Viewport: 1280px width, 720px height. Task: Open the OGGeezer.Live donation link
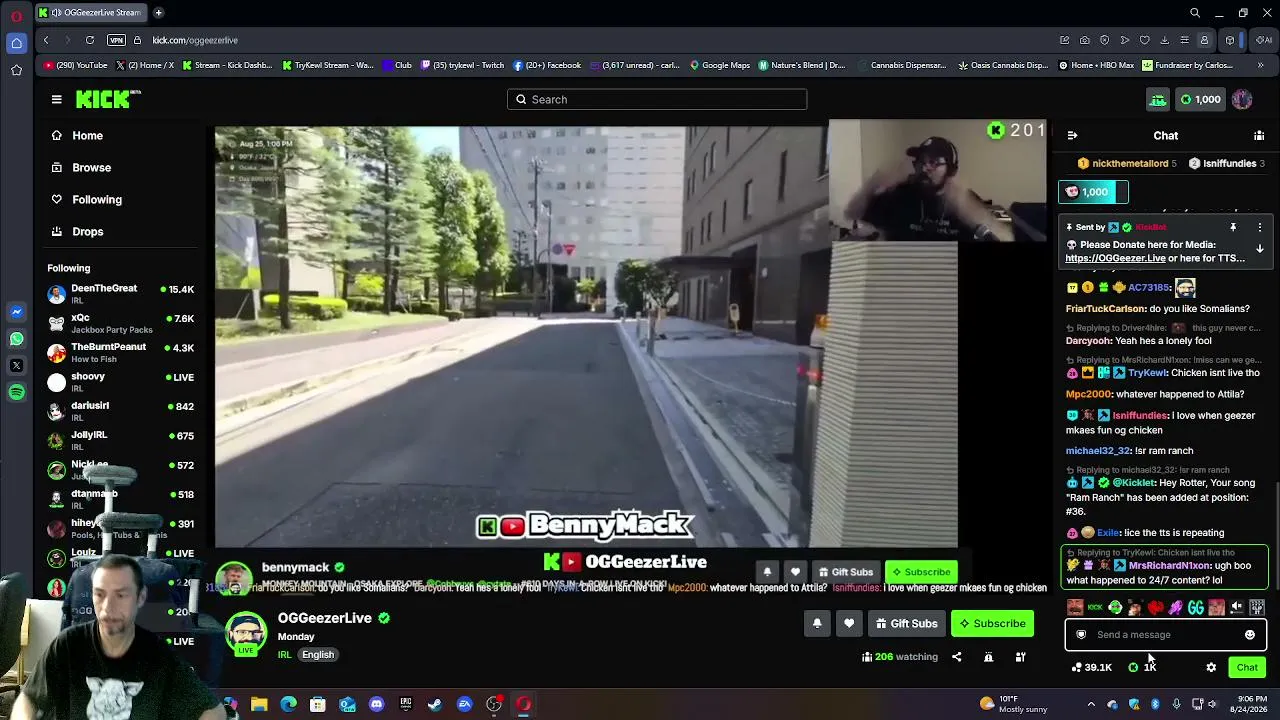pos(1115,258)
